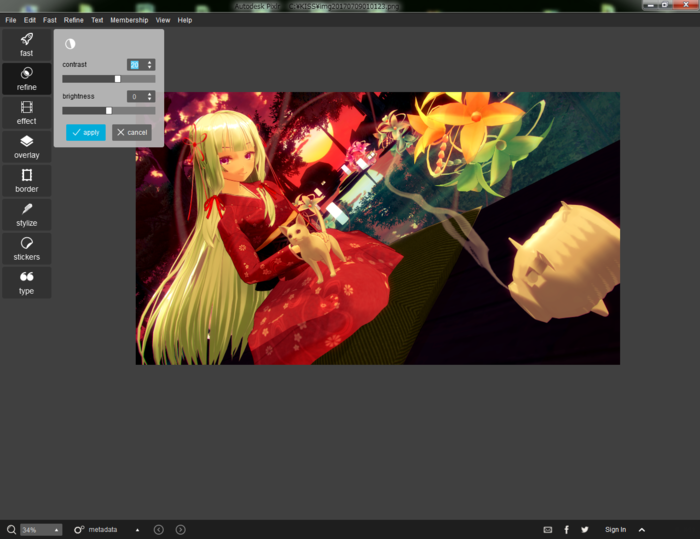The height and width of the screenshot is (539, 700).
Task: Open the Refine menu
Action: pos(74,20)
